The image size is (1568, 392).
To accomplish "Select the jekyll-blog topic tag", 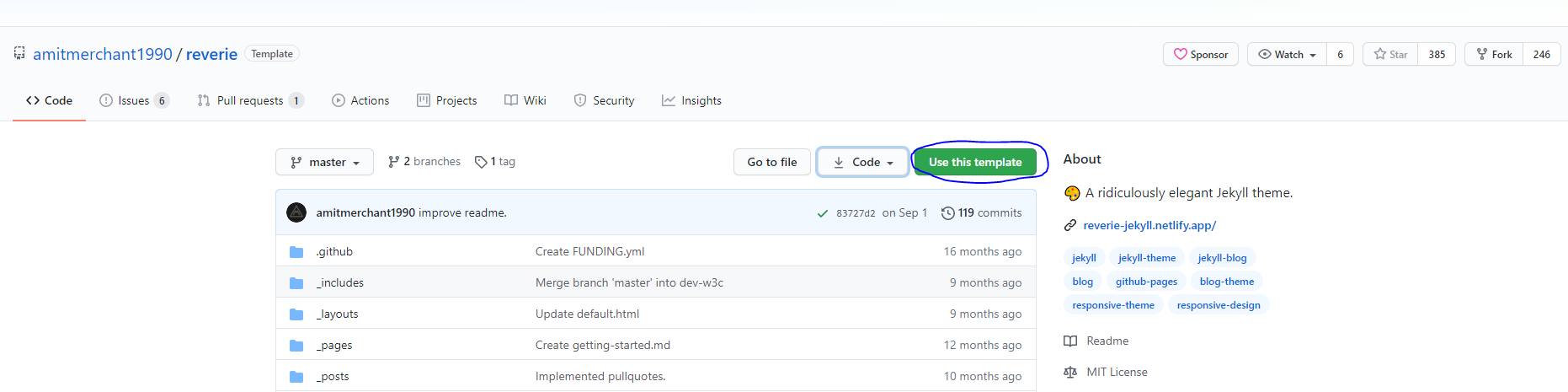I will (x=1222, y=258).
